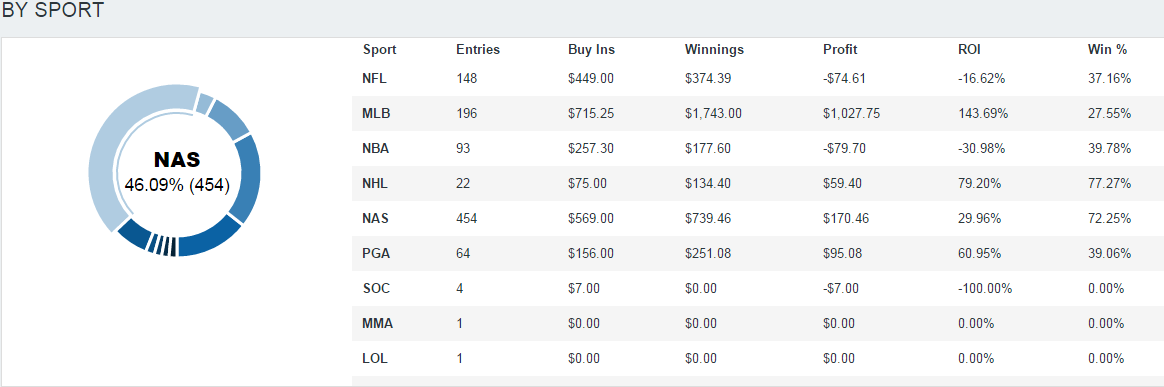Viewport: 1164px width, 387px height.
Task: Select the MLB row in the table
Action: point(757,114)
